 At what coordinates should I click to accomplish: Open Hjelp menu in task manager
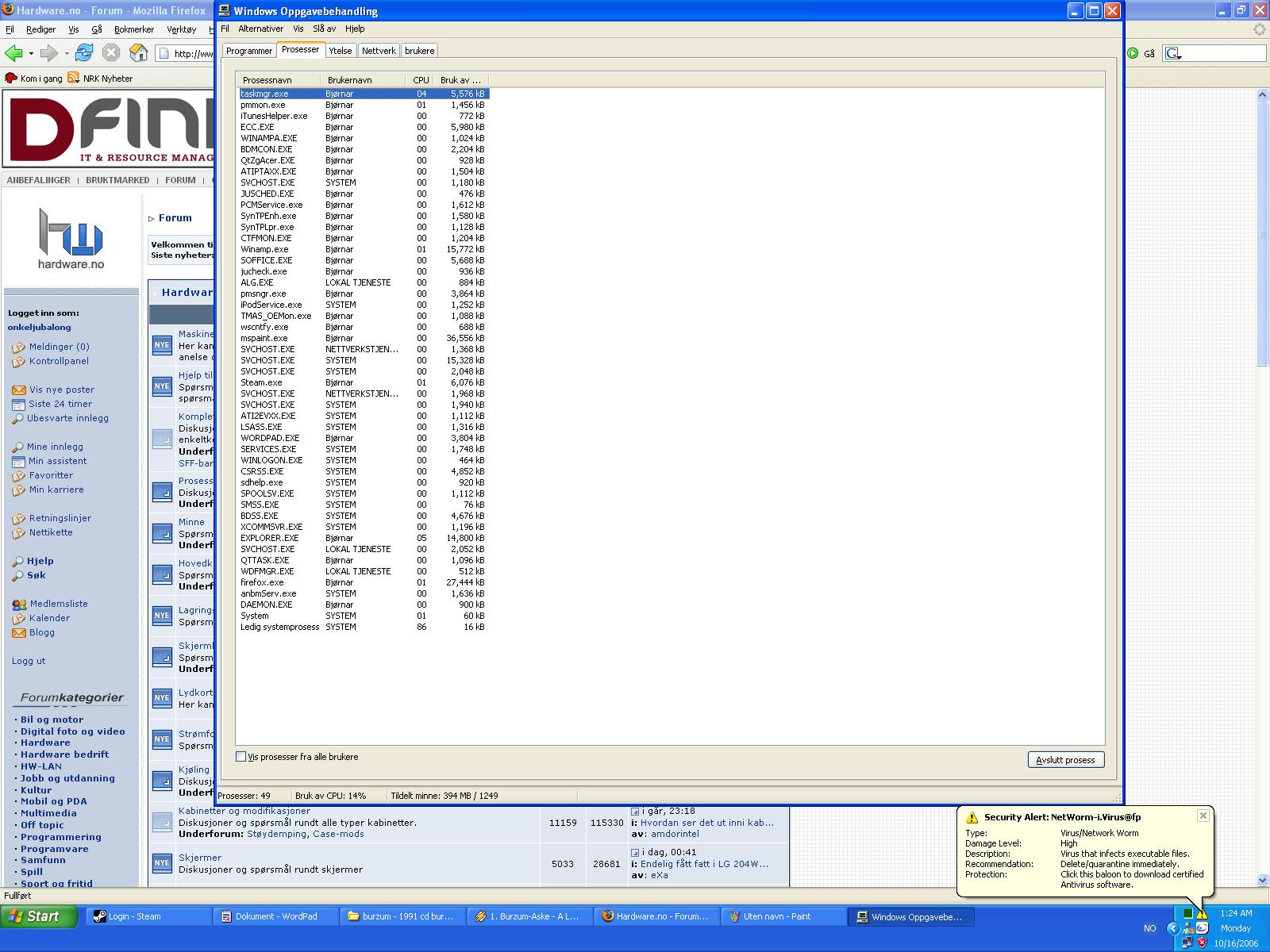point(355,29)
